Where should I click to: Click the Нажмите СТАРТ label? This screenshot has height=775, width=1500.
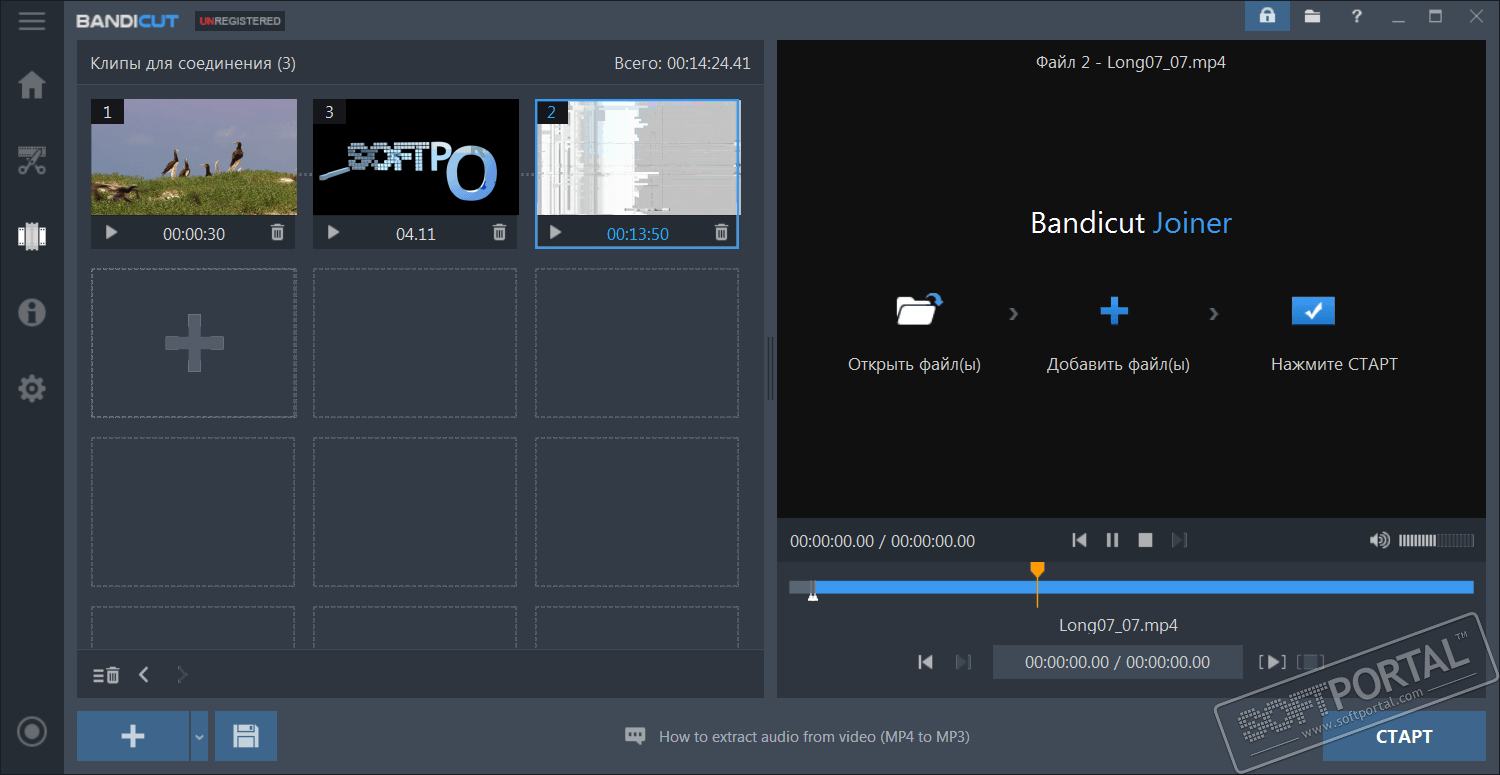pyautogui.click(x=1334, y=364)
